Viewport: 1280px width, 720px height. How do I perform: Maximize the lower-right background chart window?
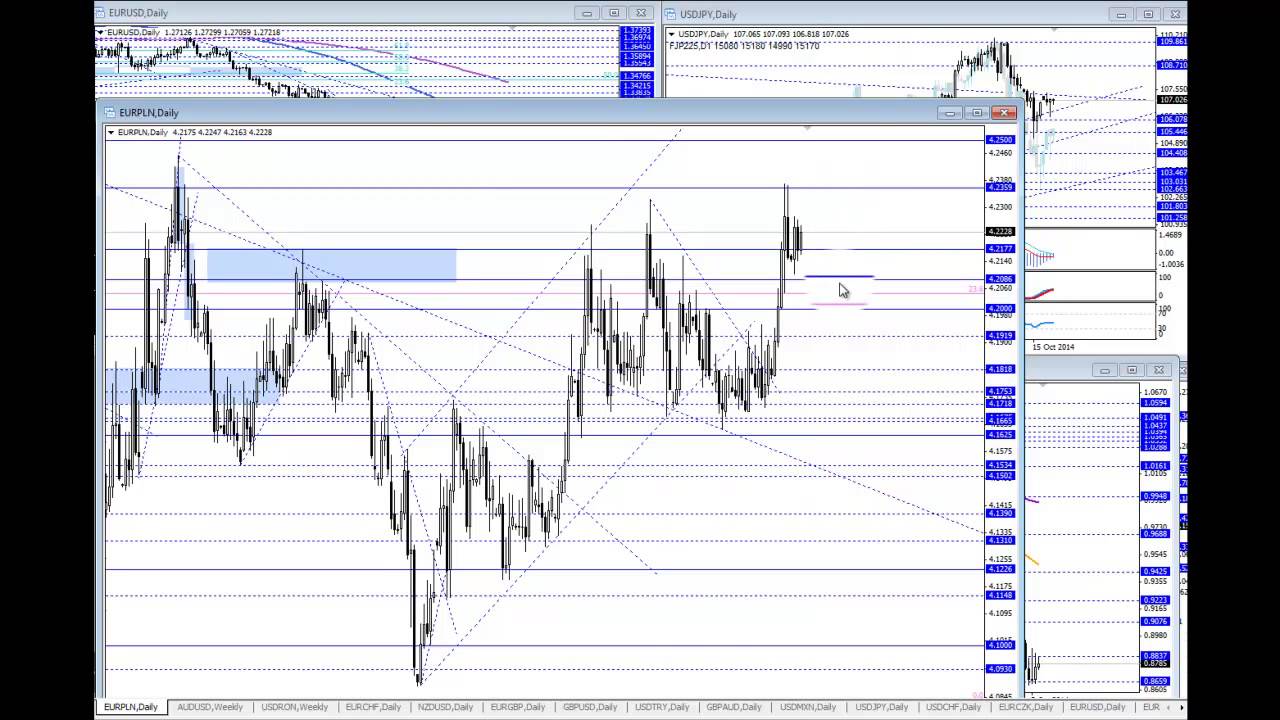point(1132,370)
